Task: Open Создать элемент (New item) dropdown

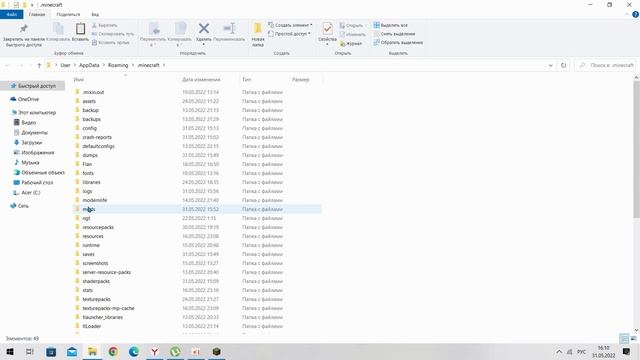Action: [x=290, y=25]
